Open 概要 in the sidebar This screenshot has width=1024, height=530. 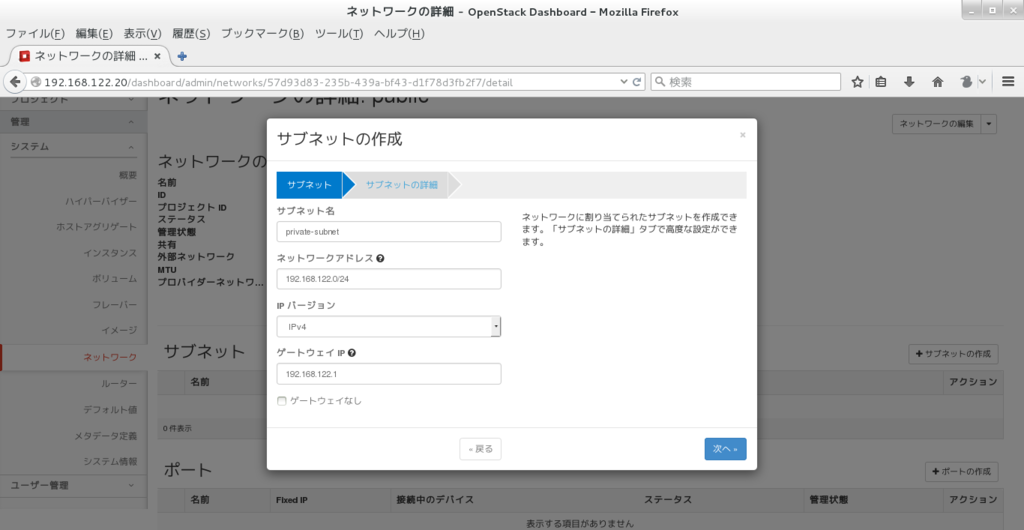click(x=128, y=175)
